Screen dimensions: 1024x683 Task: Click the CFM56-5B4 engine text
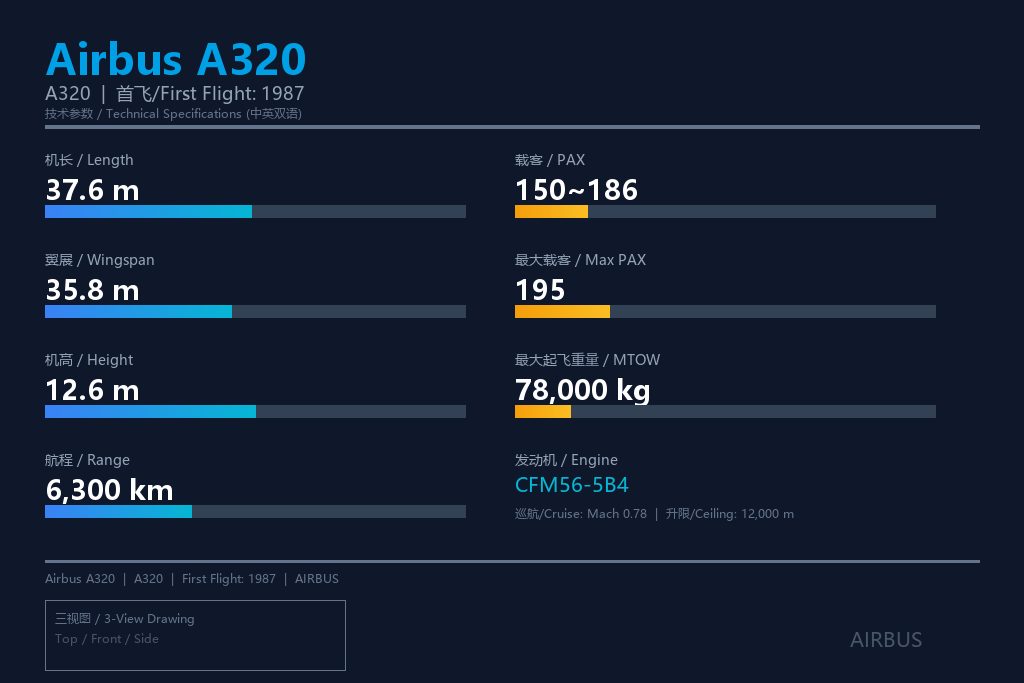pyautogui.click(x=571, y=485)
